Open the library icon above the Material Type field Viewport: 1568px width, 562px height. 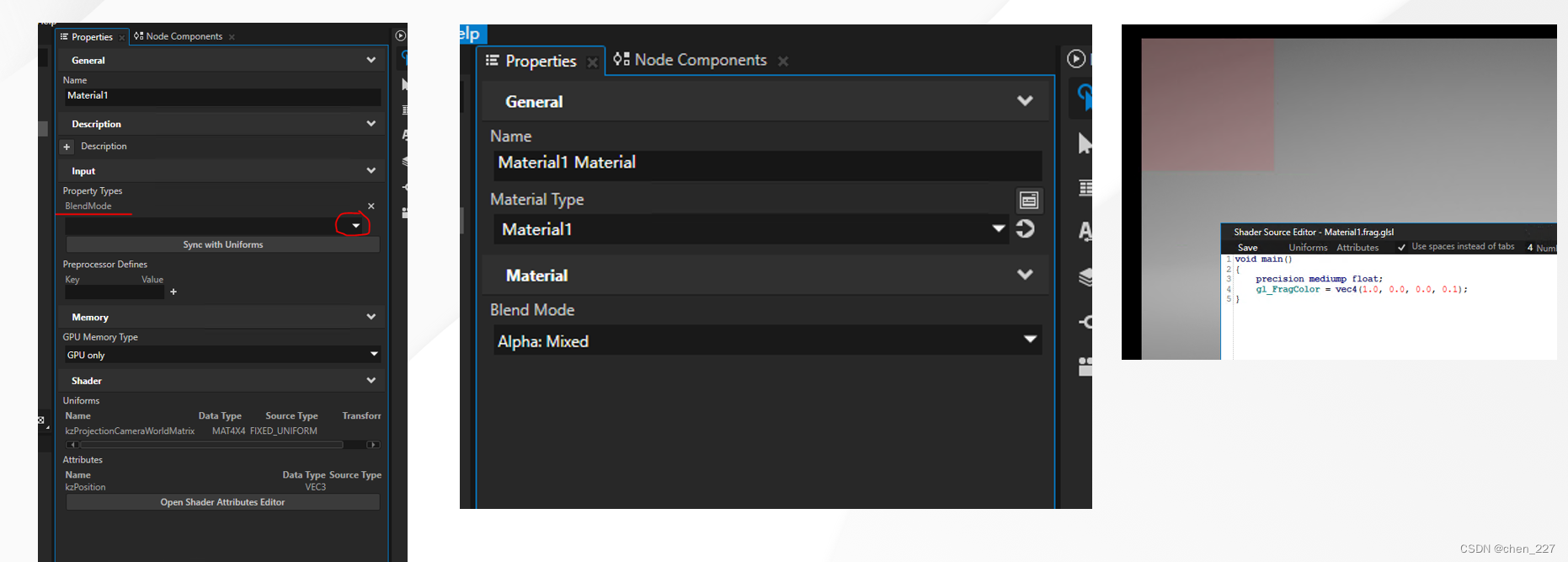click(1029, 201)
